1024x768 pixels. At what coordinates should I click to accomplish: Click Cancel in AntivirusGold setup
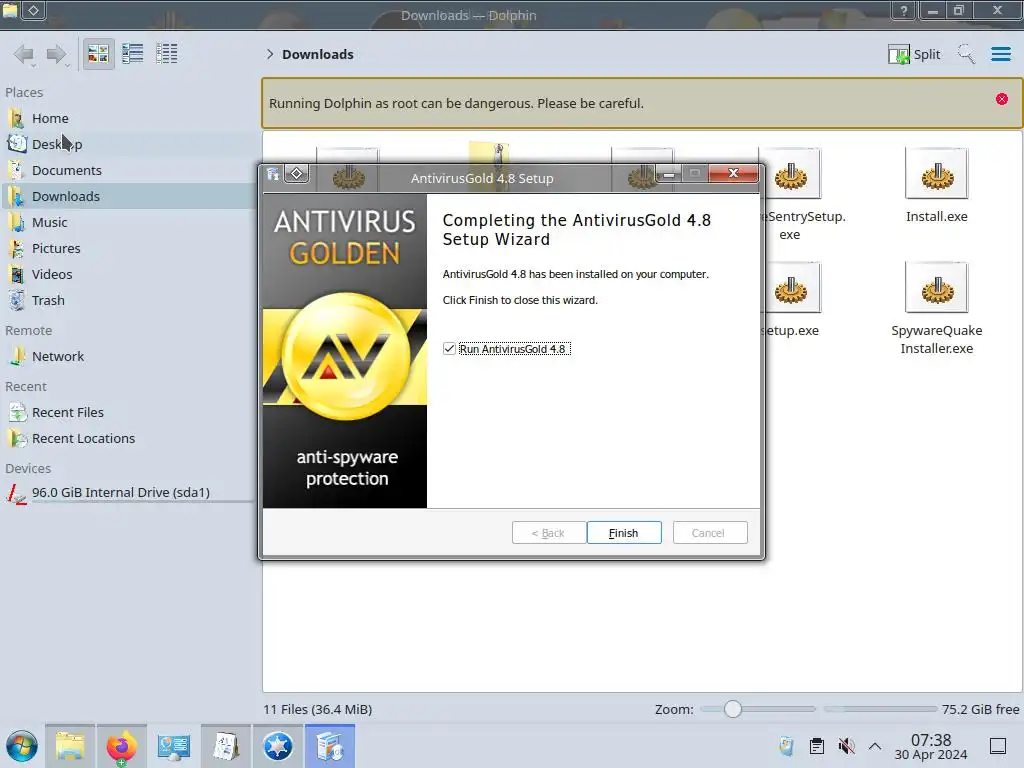click(710, 533)
